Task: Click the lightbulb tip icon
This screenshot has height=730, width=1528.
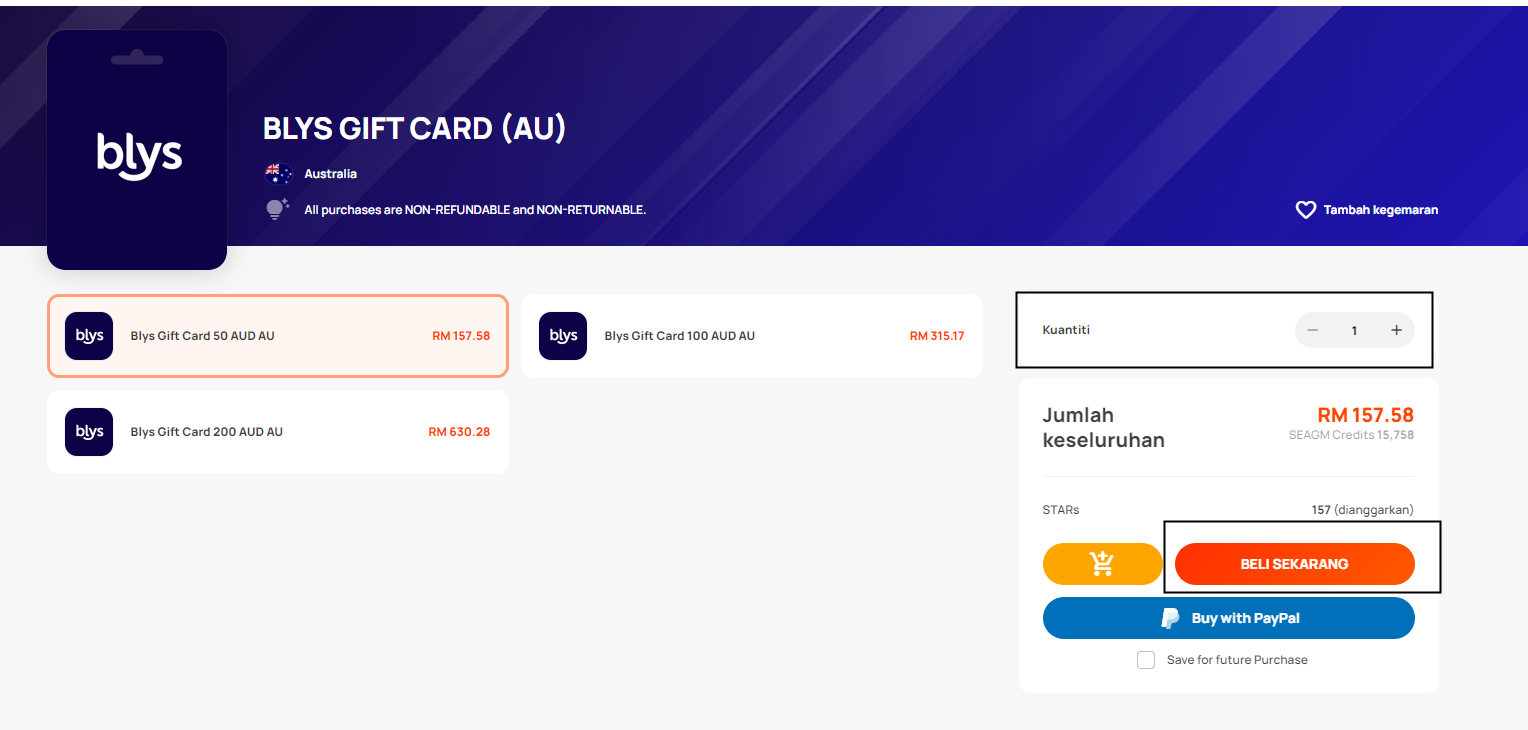Action: tap(277, 209)
